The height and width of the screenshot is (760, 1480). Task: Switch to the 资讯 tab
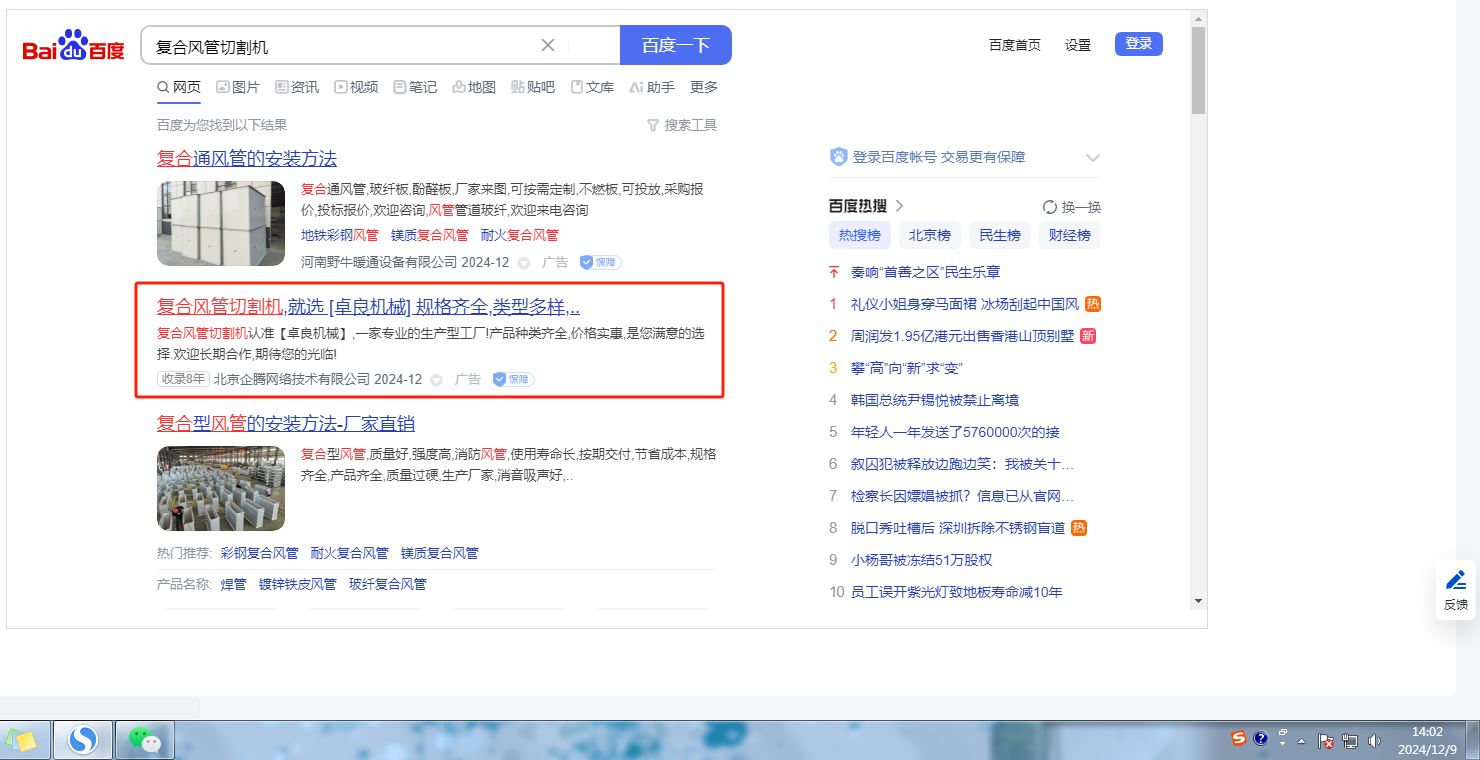[x=297, y=87]
